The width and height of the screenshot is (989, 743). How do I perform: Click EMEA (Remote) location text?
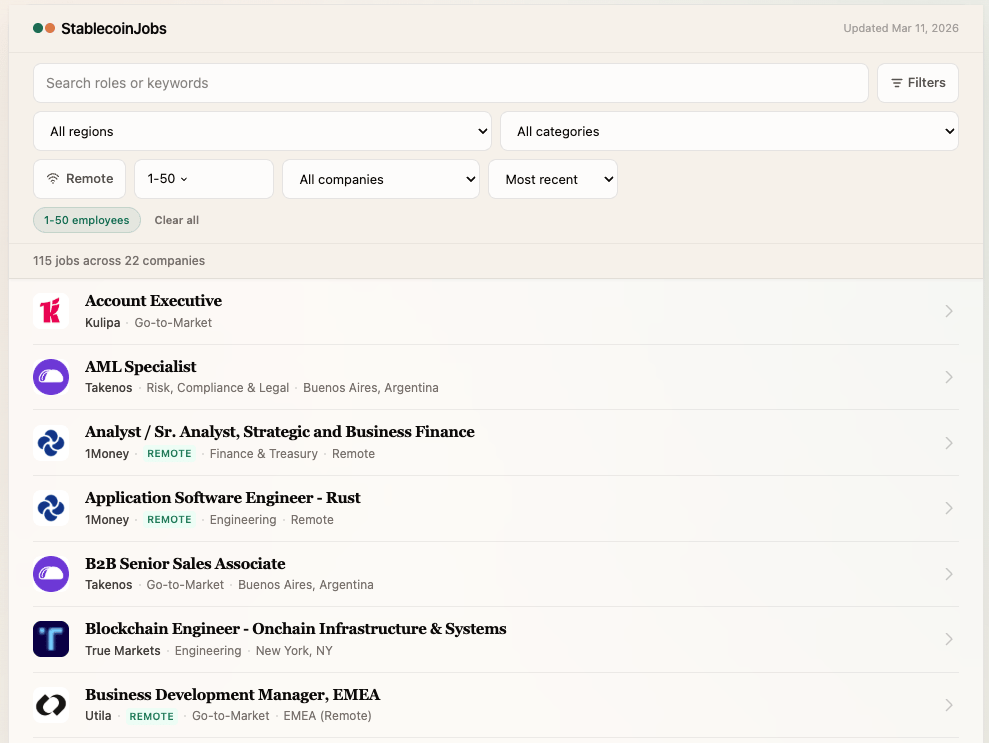click(x=327, y=716)
